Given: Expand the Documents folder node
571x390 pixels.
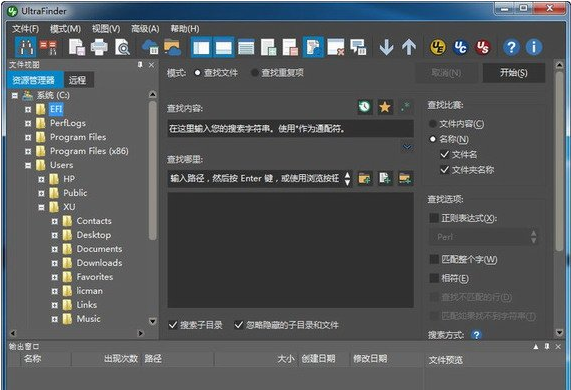Looking at the screenshot, I should pos(54,249).
